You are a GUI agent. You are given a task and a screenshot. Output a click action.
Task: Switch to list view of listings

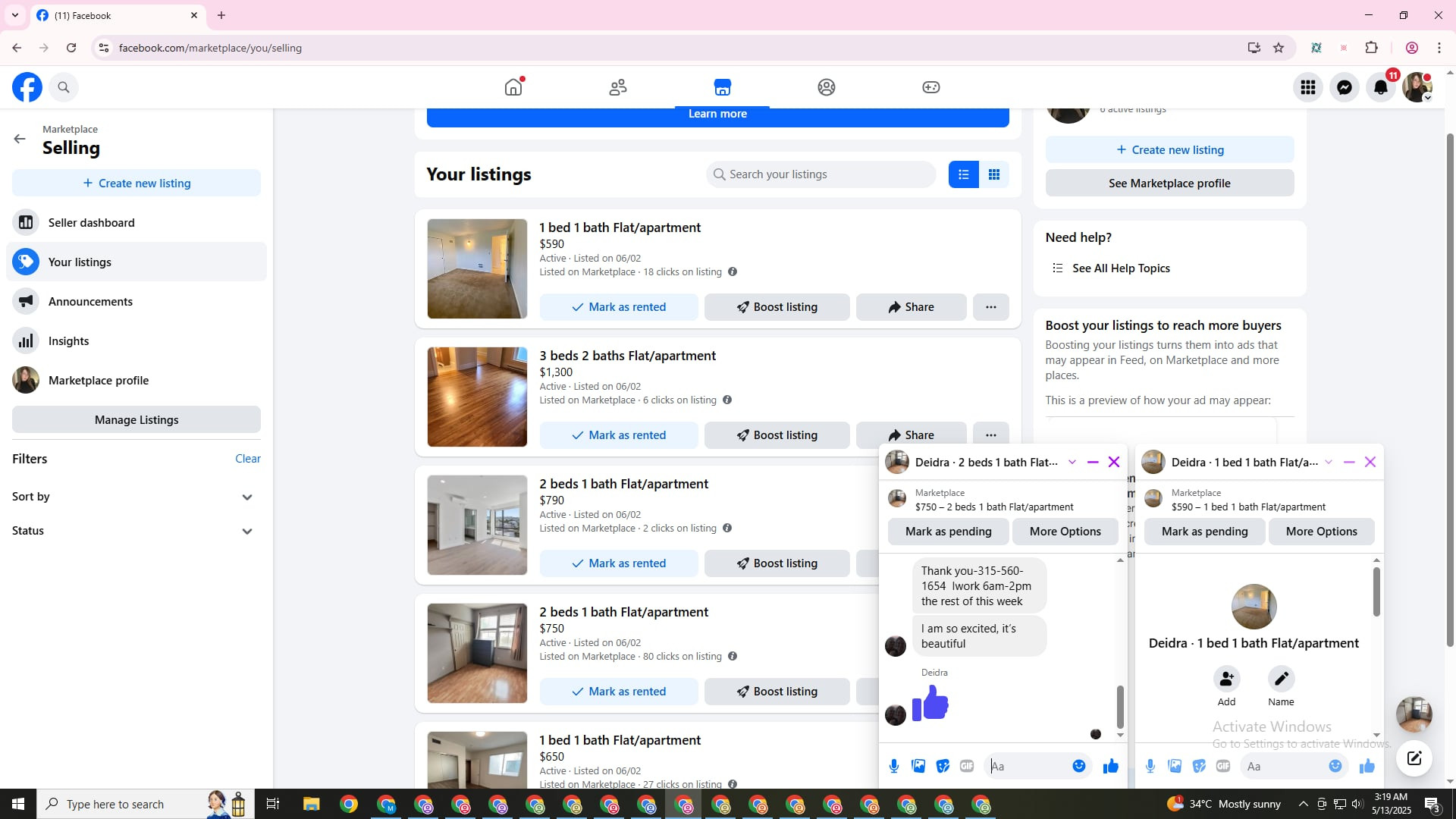[963, 174]
